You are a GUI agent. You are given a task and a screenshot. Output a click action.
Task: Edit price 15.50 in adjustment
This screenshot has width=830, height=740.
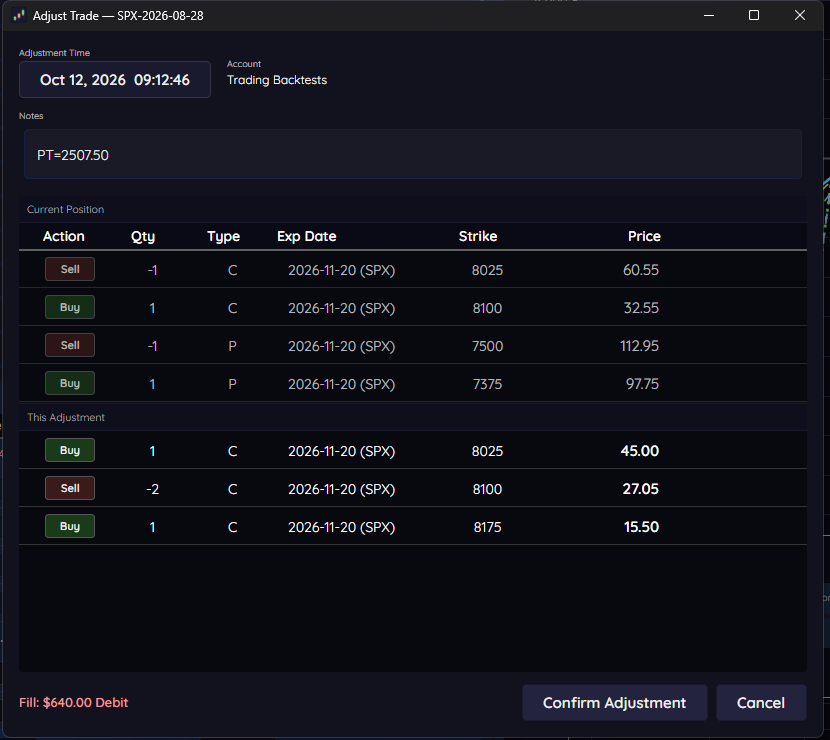(641, 527)
